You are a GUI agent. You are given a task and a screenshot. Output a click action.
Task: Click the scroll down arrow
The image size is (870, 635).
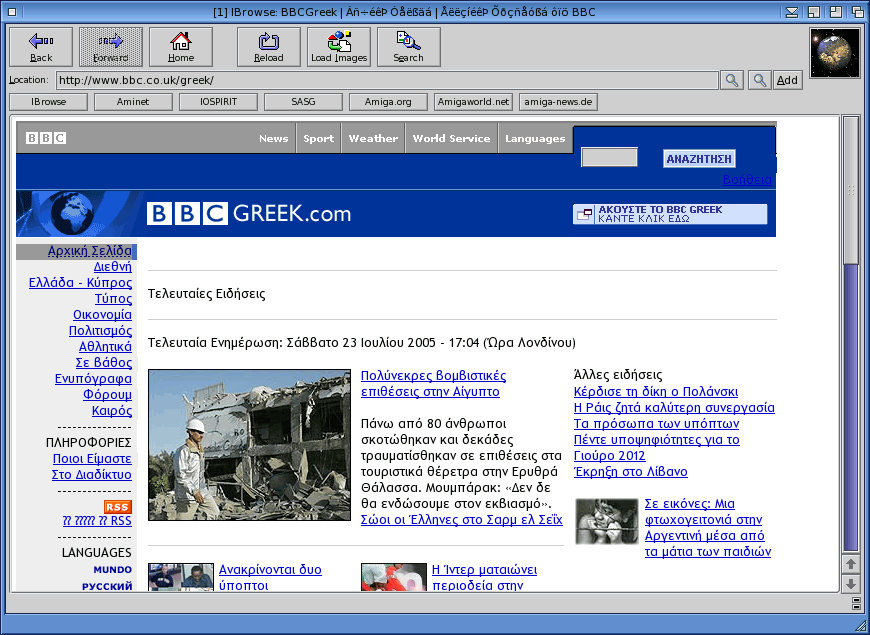click(x=851, y=583)
